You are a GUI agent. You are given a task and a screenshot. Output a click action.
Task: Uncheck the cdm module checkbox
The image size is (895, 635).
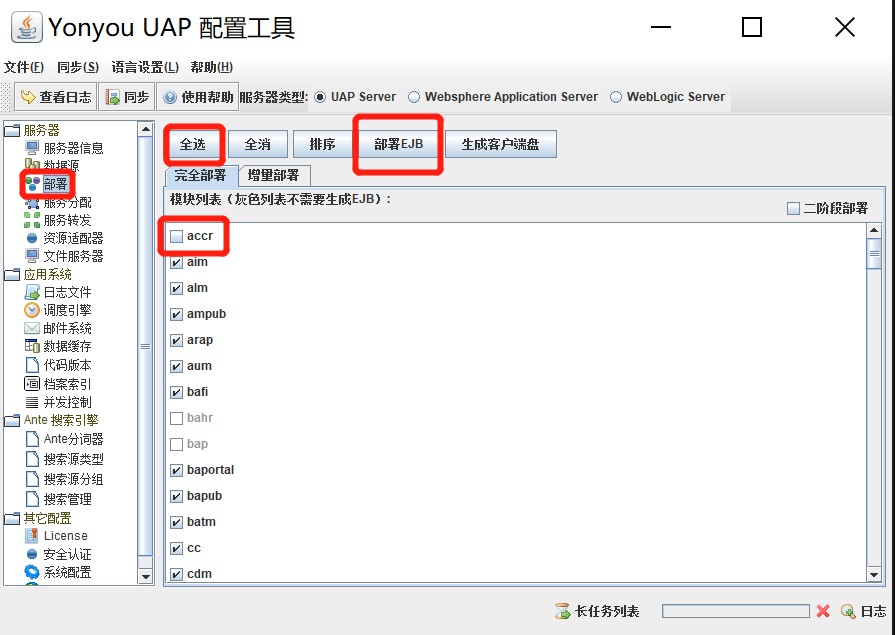(x=176, y=574)
